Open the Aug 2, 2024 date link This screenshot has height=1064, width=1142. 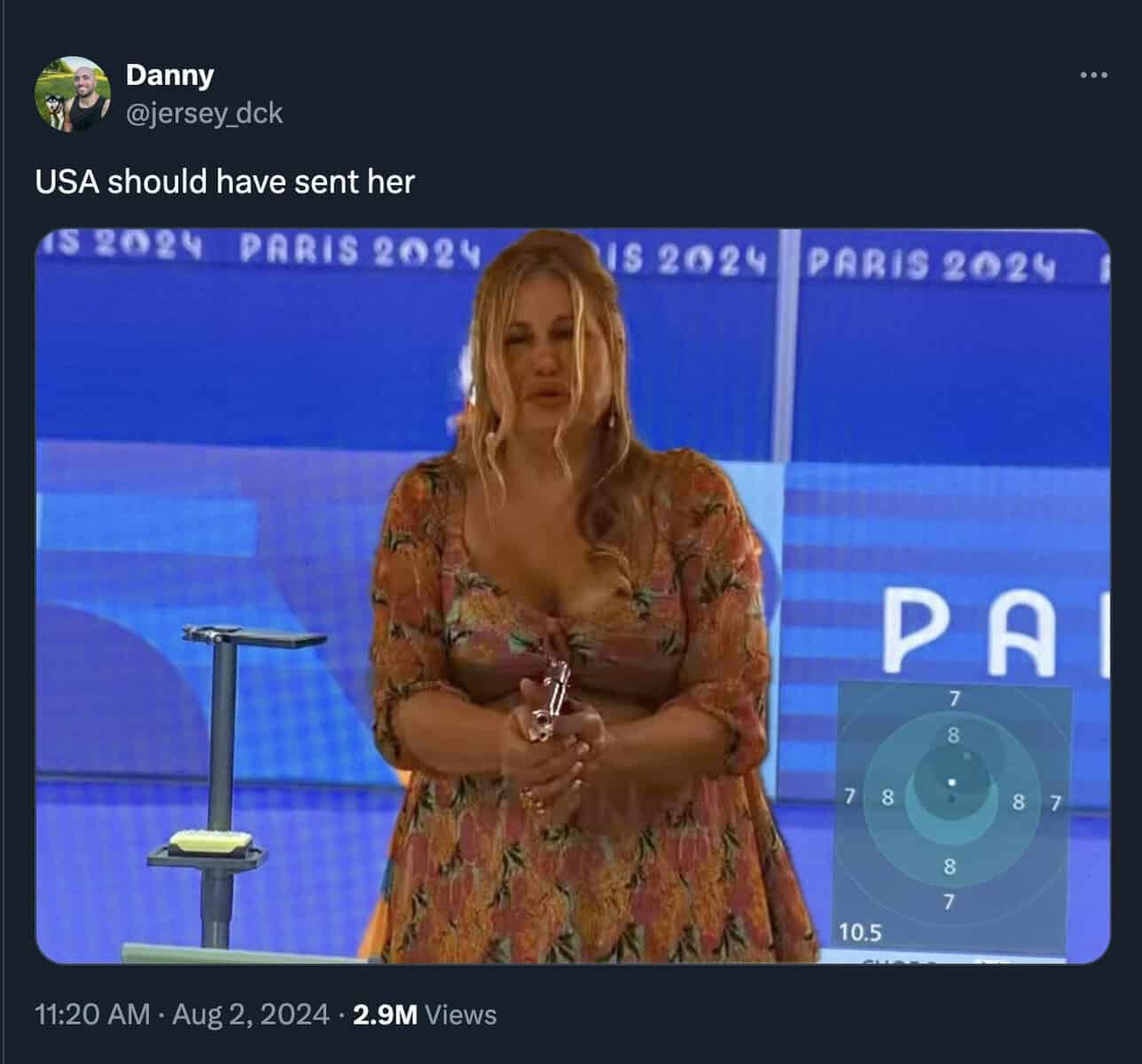[x=250, y=1013]
